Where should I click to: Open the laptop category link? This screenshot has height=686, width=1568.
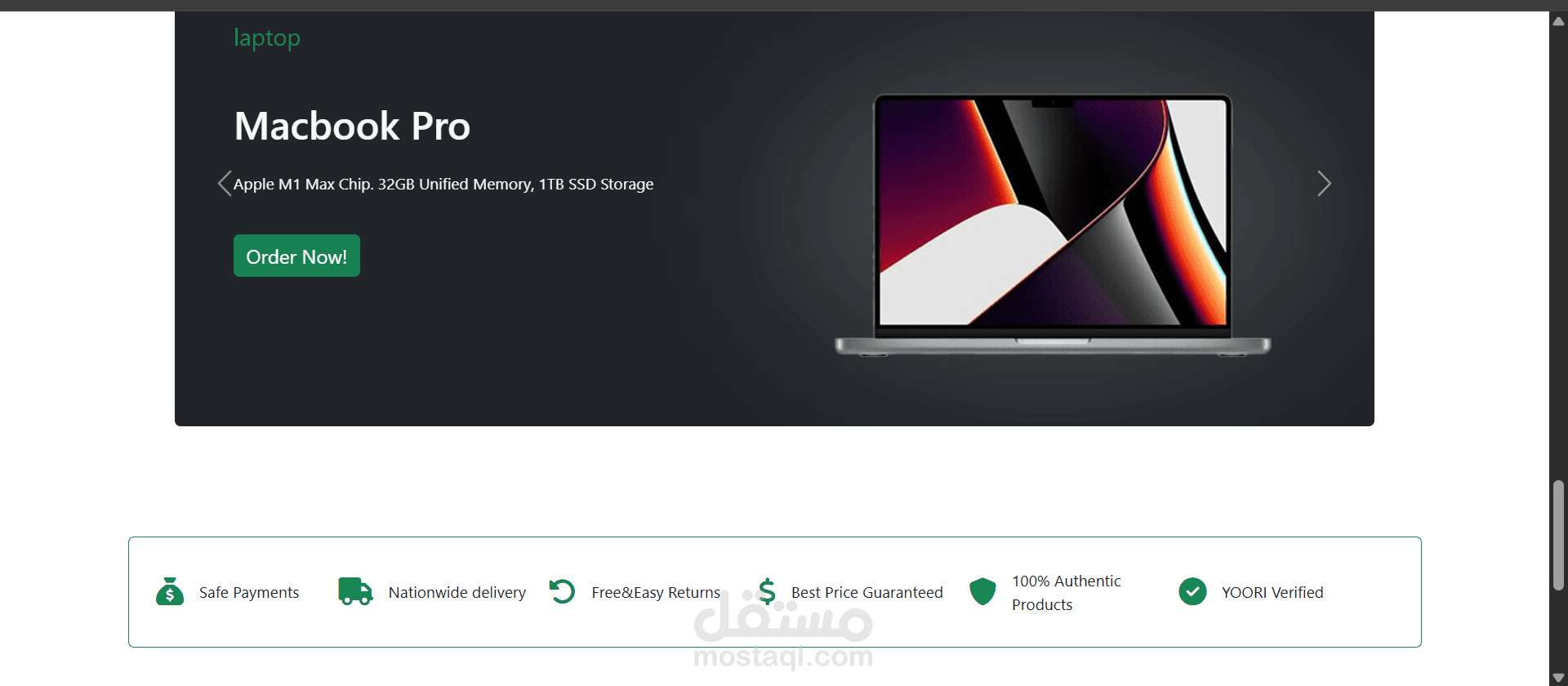[x=267, y=38]
